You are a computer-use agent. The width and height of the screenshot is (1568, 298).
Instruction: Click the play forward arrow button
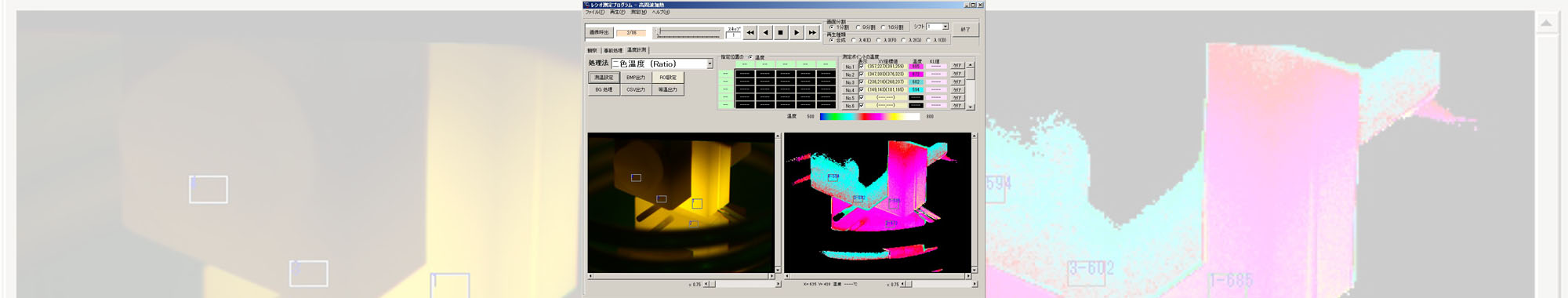[x=797, y=33]
